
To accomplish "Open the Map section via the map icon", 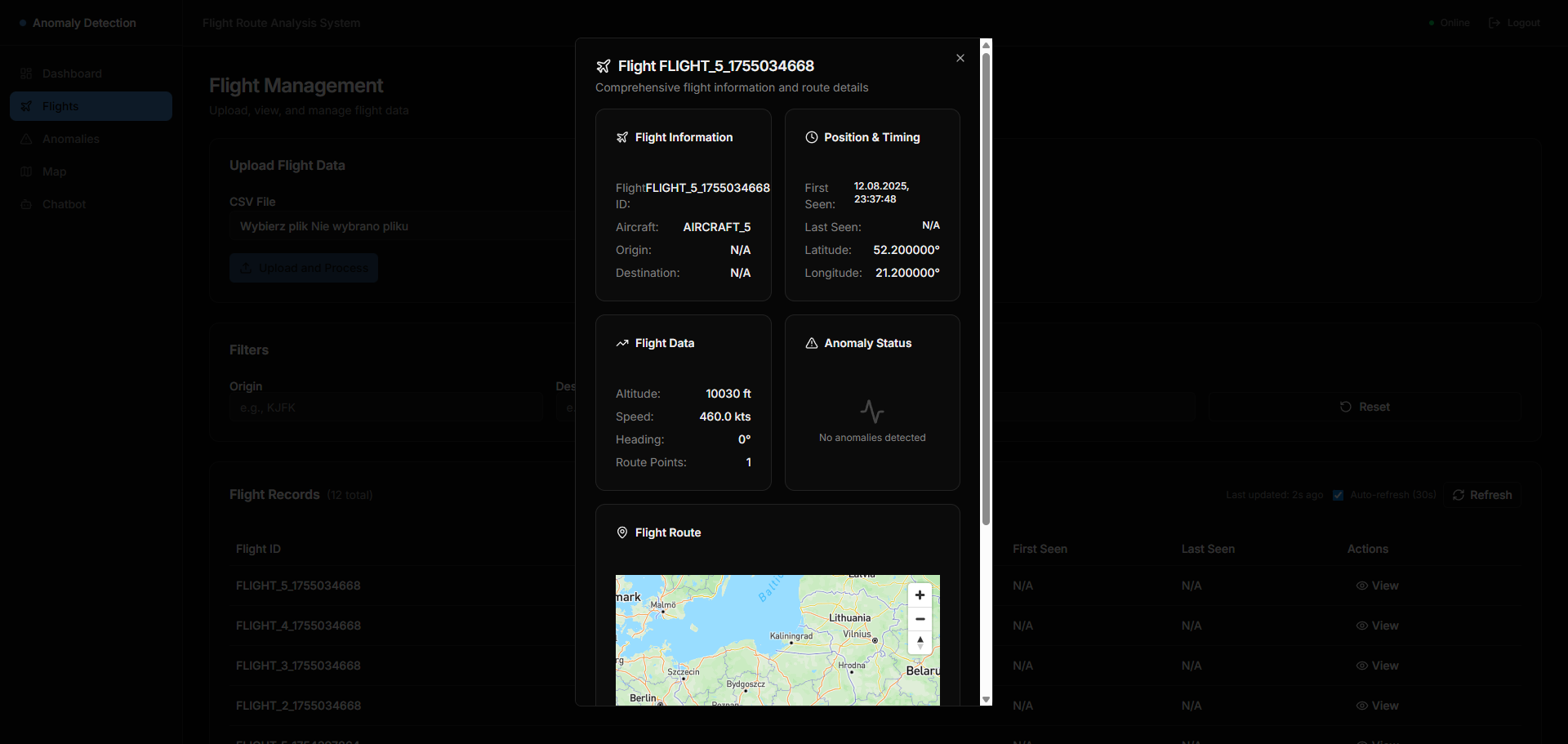I will tap(25, 172).
